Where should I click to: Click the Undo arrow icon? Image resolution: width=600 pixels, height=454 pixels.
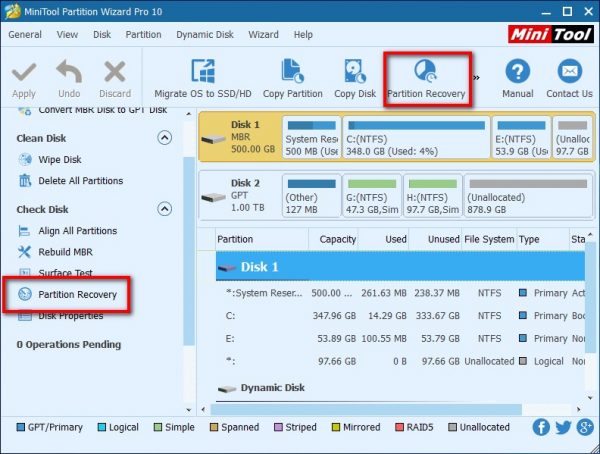click(x=69, y=71)
